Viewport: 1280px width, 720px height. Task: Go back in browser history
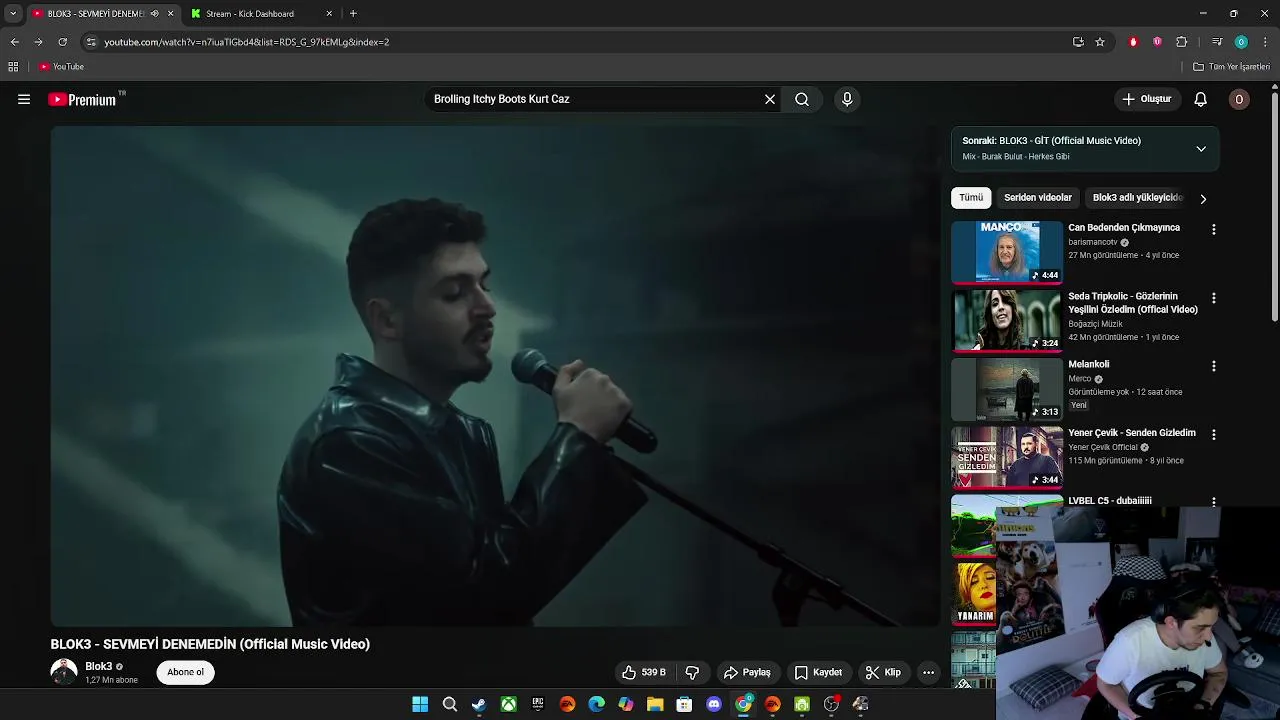coord(14,42)
